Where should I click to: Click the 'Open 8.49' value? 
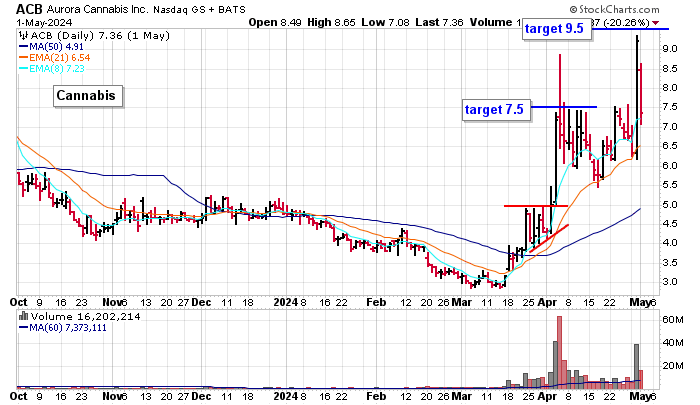tap(275, 22)
